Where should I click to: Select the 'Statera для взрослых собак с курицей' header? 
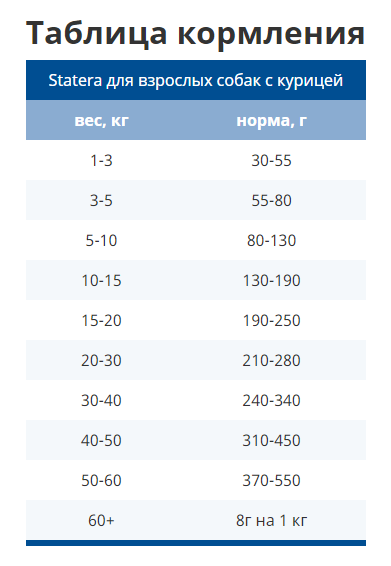(x=196, y=80)
